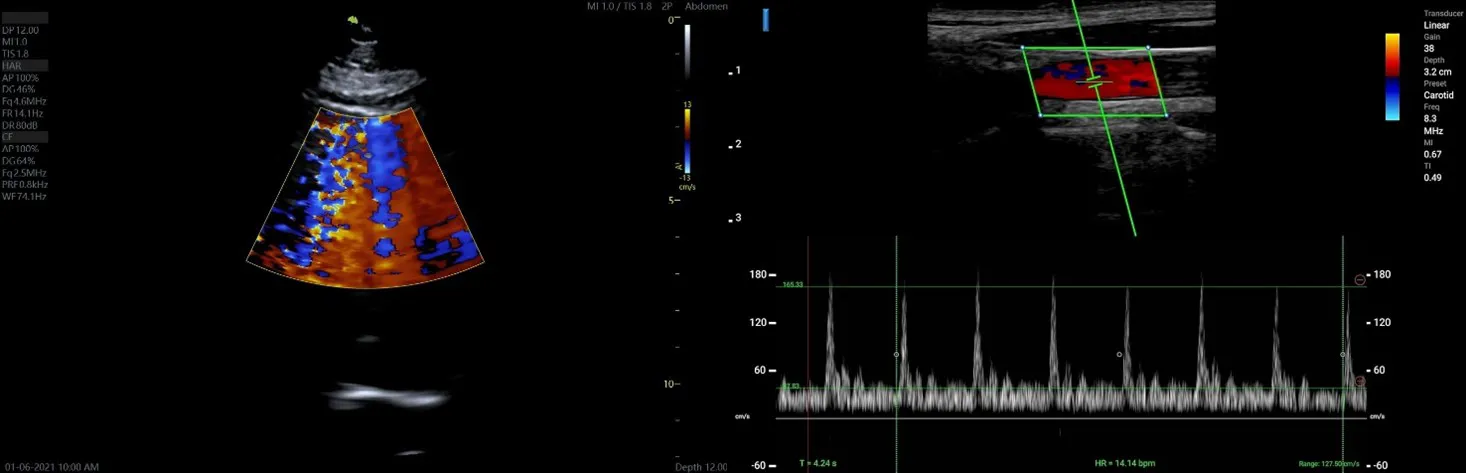Click the Abdomen preset label
The width and height of the screenshot is (1466, 473).
click(707, 7)
